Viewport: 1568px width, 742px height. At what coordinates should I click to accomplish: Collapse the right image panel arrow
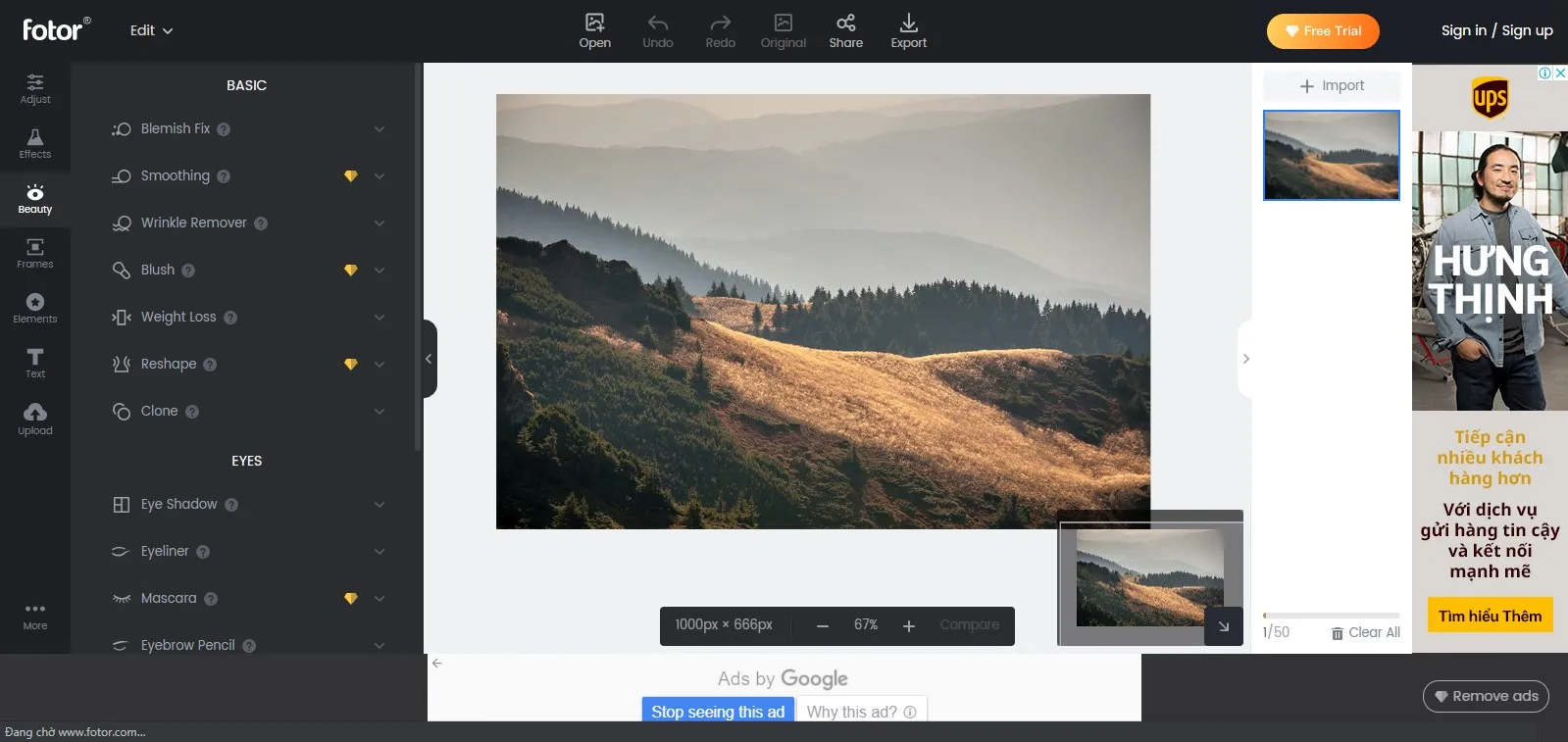coord(1245,359)
